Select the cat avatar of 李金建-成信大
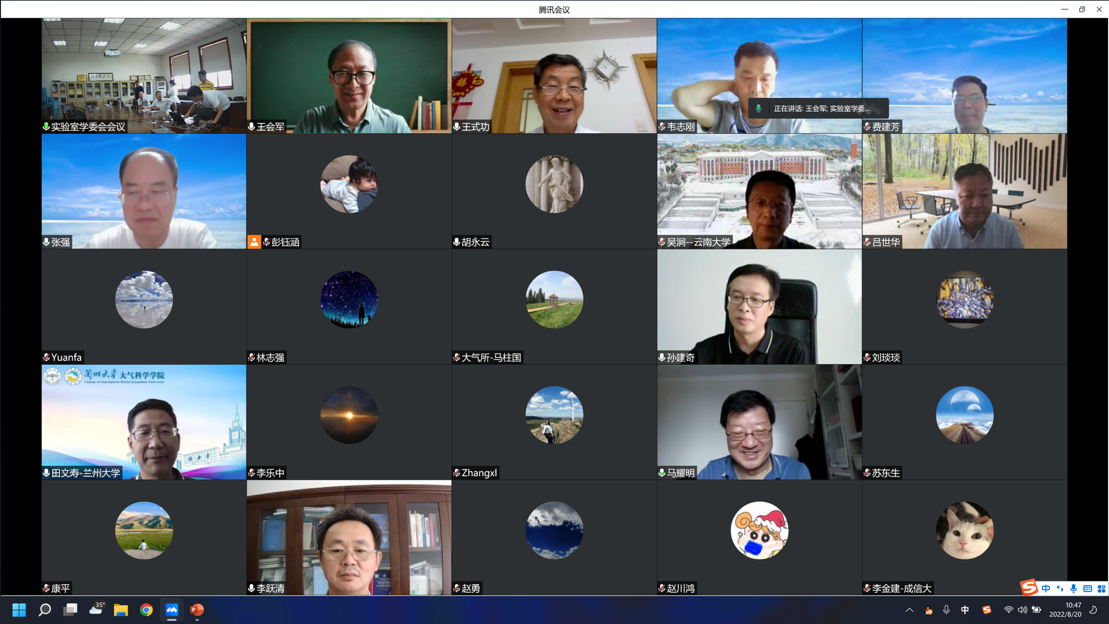The height and width of the screenshot is (624, 1109). pos(964,530)
